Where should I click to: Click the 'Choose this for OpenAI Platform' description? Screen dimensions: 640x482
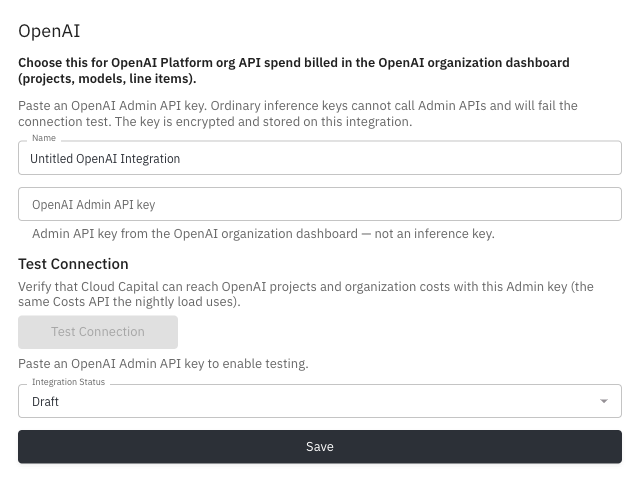(x=294, y=70)
